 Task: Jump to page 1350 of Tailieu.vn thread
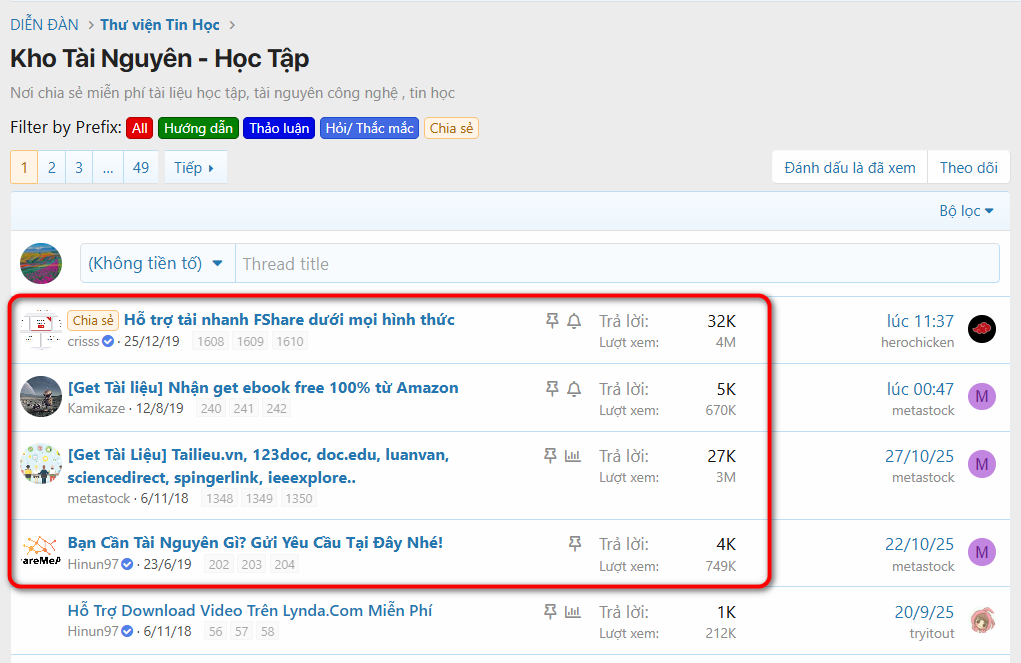point(299,498)
